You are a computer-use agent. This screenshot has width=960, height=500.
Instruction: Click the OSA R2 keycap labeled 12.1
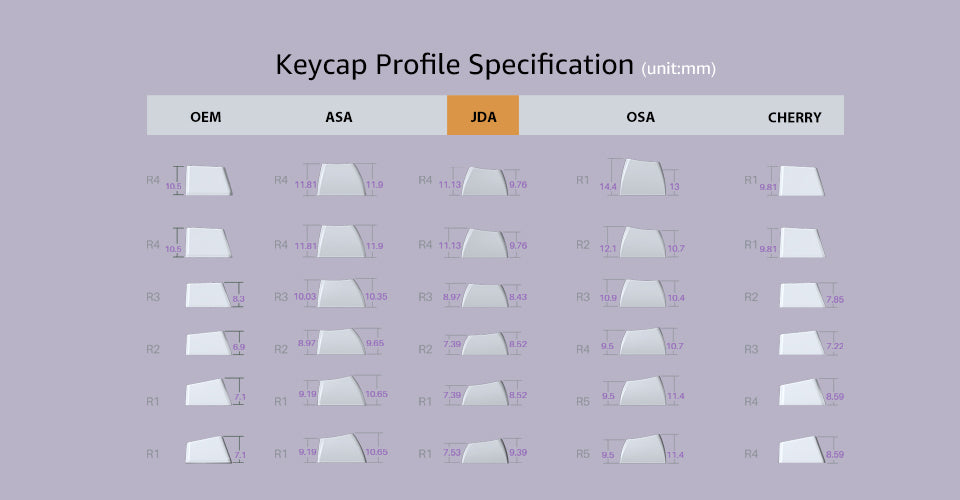[x=643, y=242]
